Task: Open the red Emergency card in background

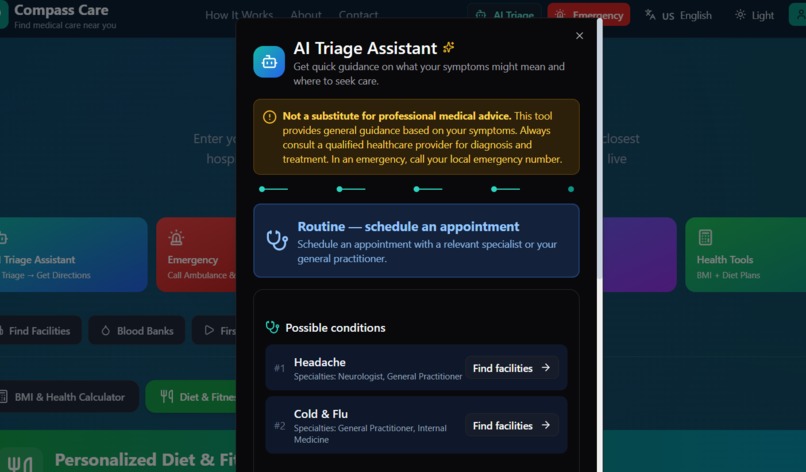Action: (196, 255)
